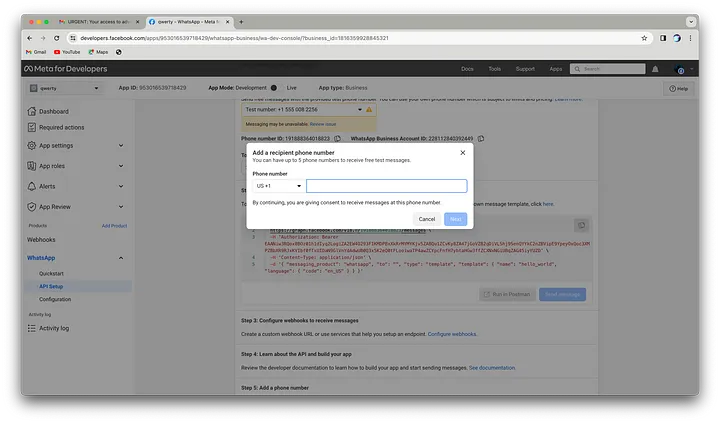The width and height of the screenshot is (720, 423).
Task: Open the Chrome profile avatar
Action: 677,38
